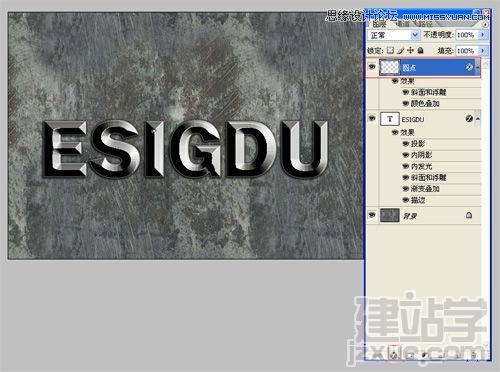Image resolution: width=500 pixels, height=372 pixels.
Task: Click the add layer mask icon at panel bottom
Action: coord(411,355)
